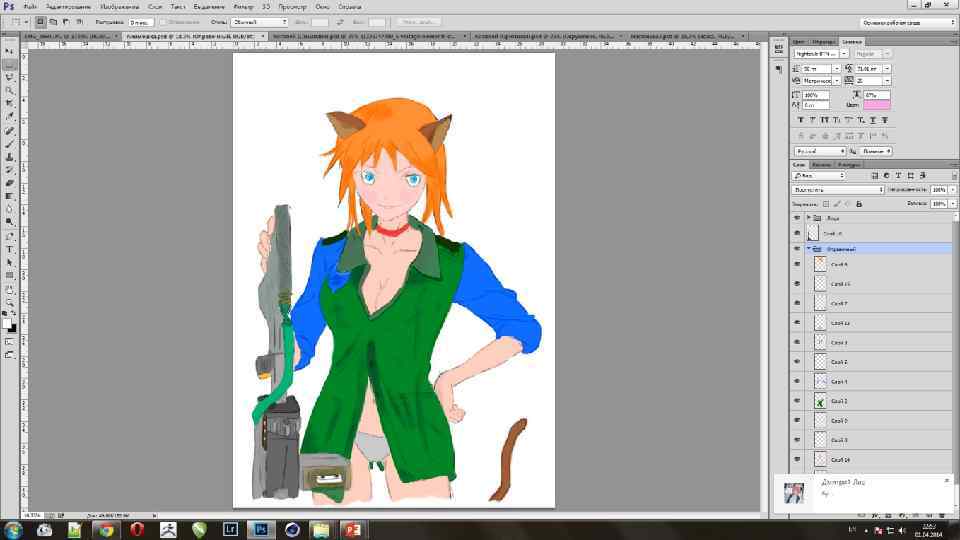Click the pink text color swatch
The image size is (960, 540).
pos(876,105)
